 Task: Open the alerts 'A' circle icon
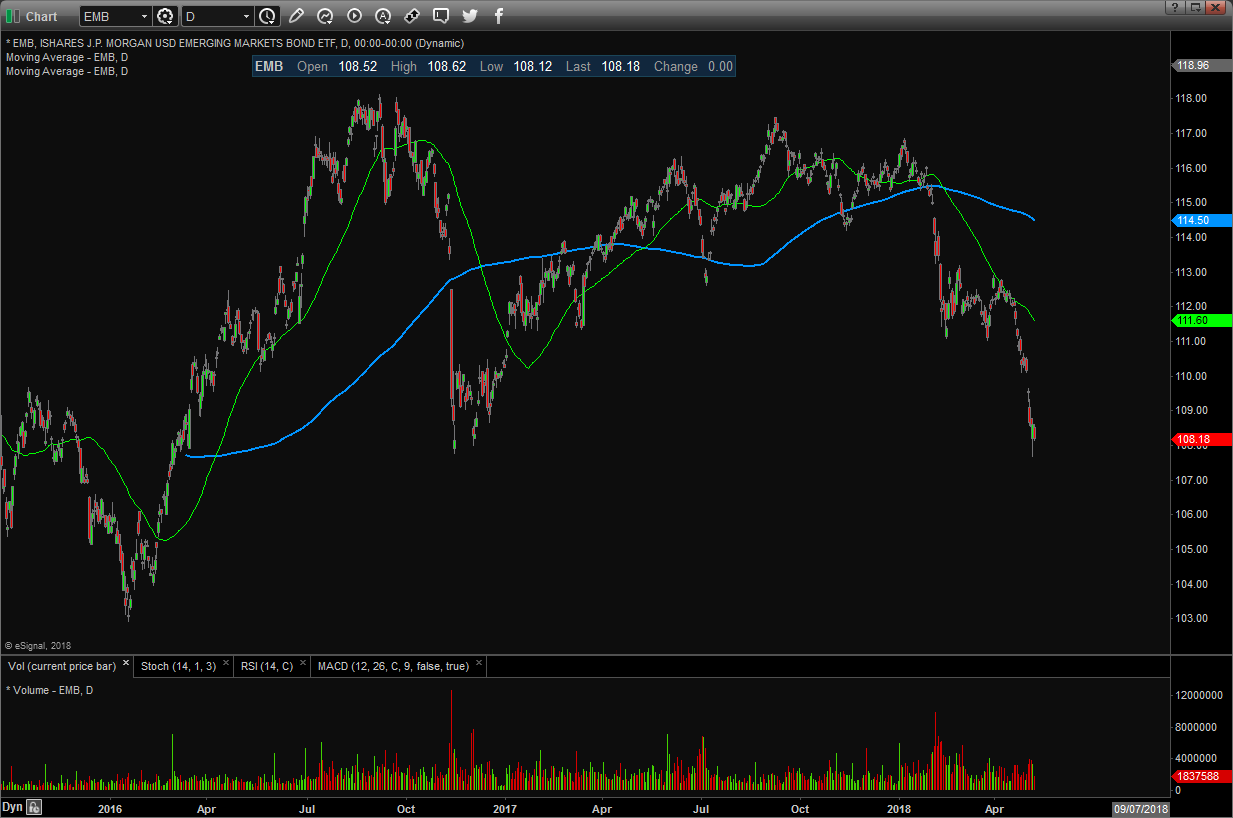click(x=383, y=16)
